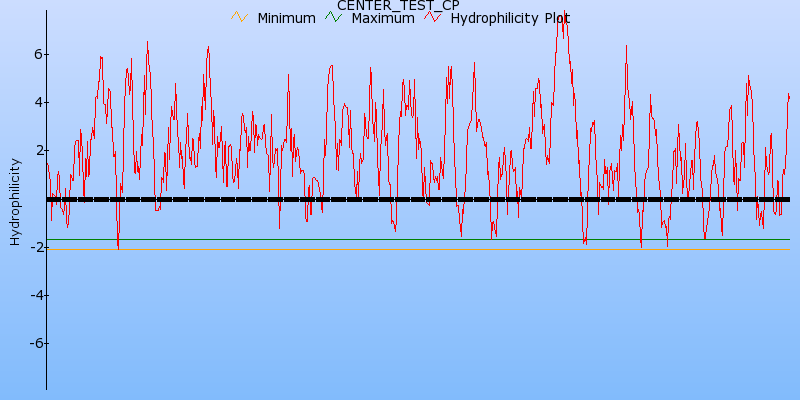Image resolution: width=800 pixels, height=400 pixels.
Task: Click the y-axis tick value -6
Action: (x=39, y=343)
